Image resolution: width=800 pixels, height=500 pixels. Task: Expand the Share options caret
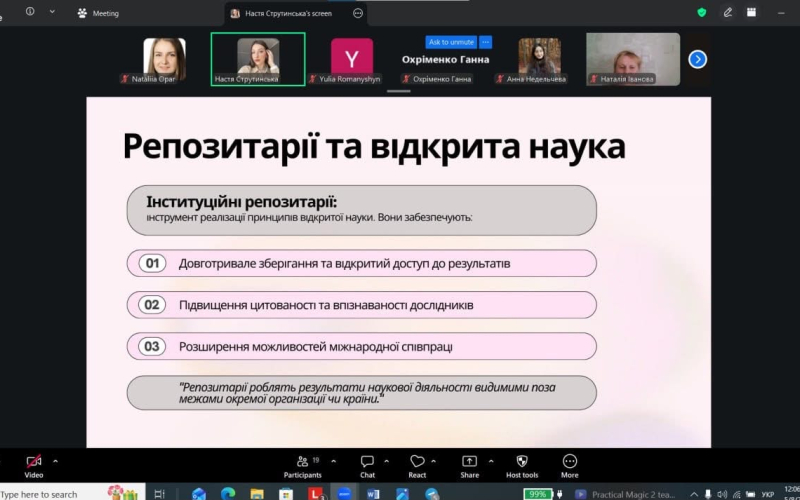click(491, 462)
